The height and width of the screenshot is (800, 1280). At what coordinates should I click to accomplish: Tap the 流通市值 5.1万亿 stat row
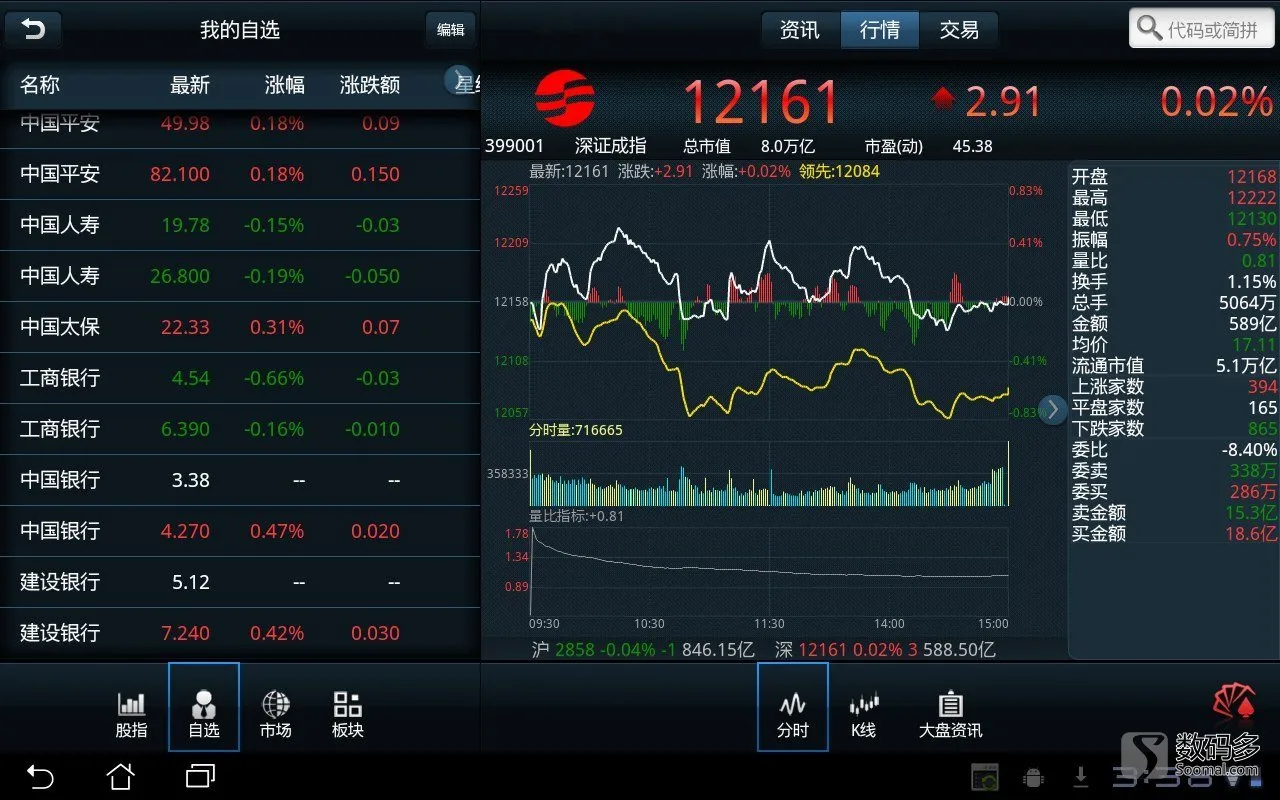pos(1174,365)
